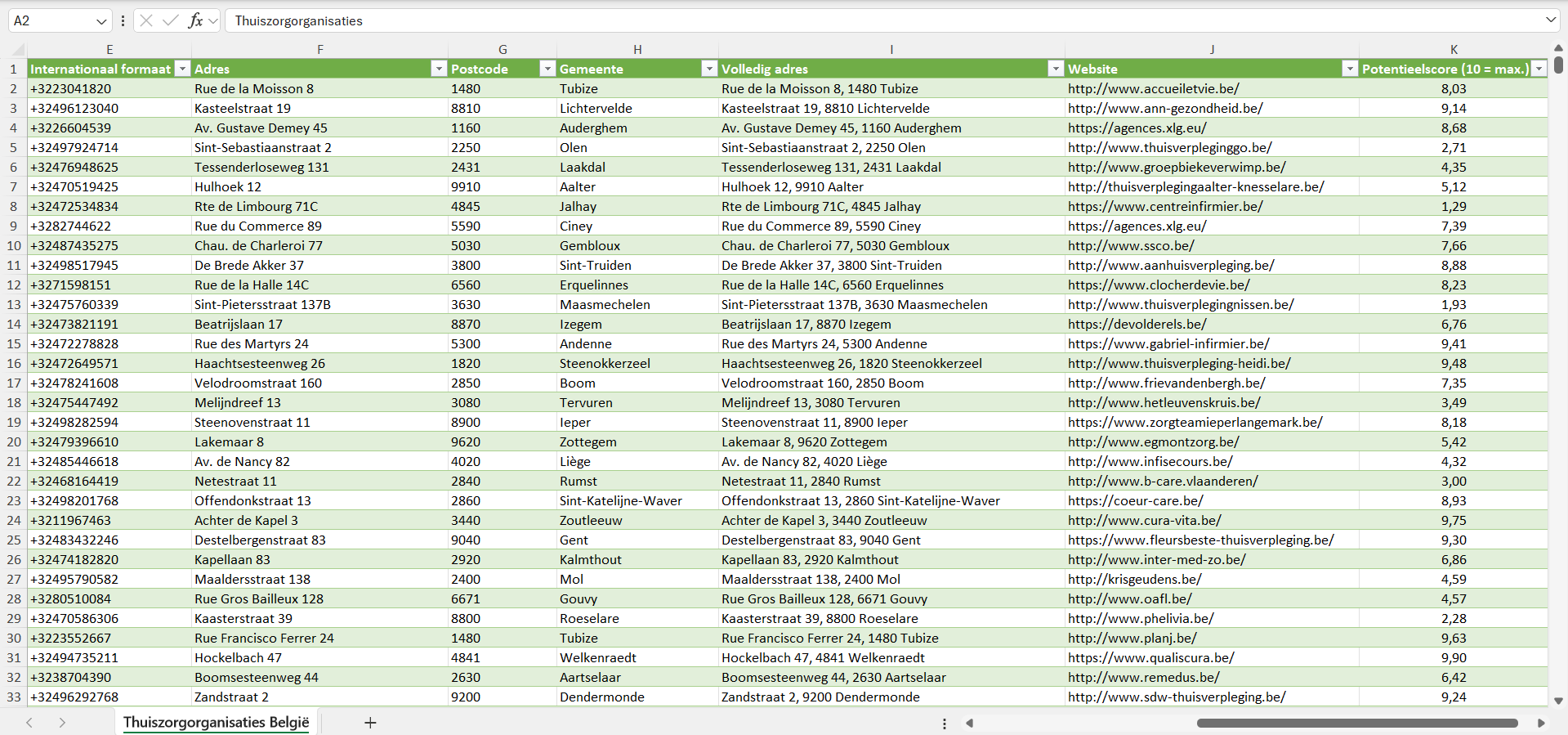Click the horizontal scrollbar thumb
The height and width of the screenshot is (735, 1568).
click(1356, 723)
